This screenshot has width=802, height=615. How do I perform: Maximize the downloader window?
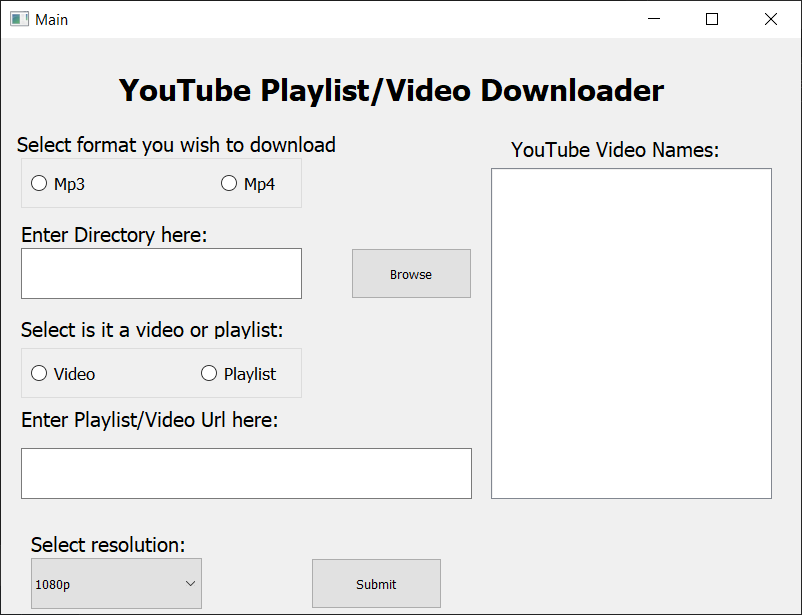point(711,19)
